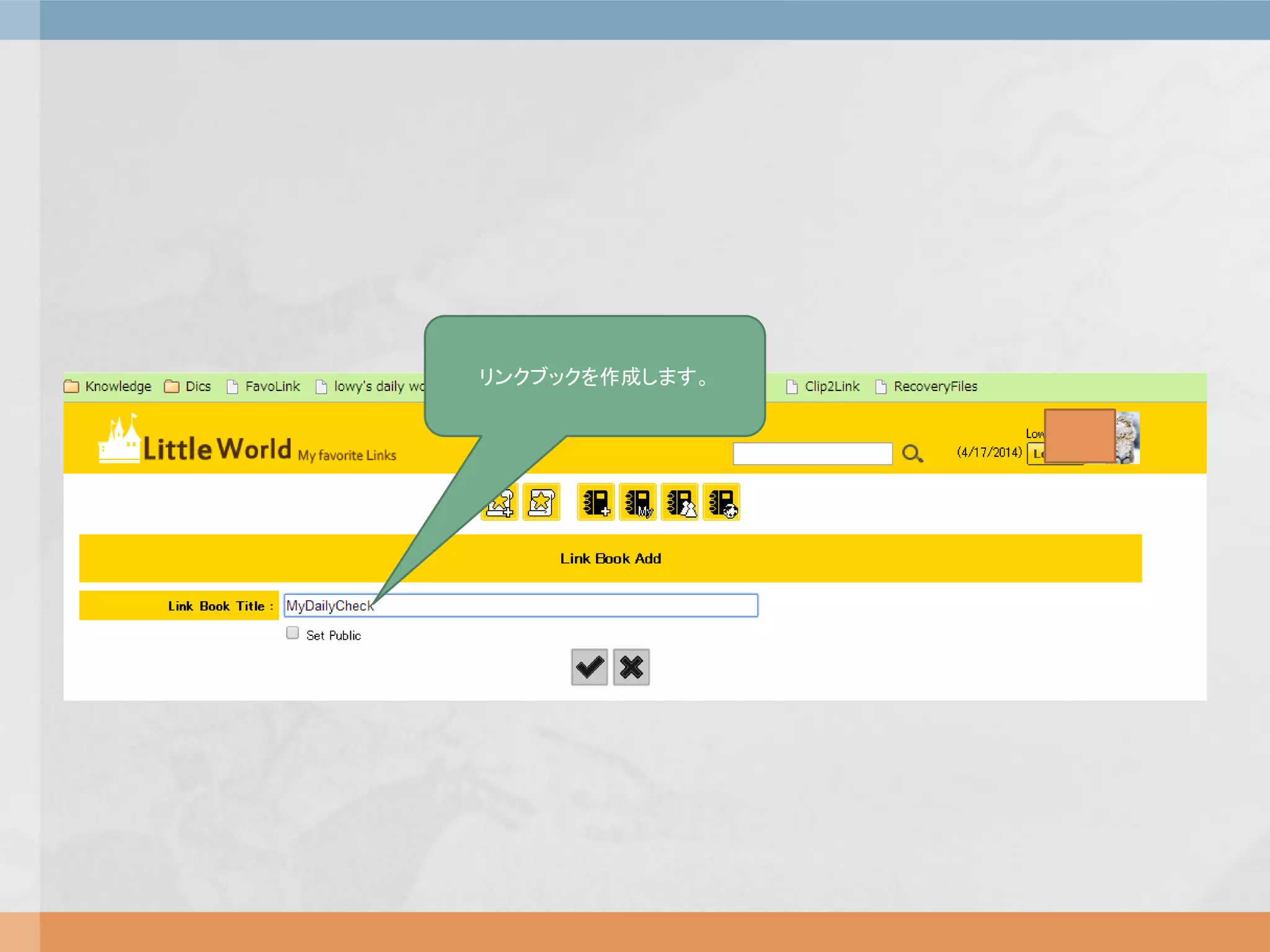
Task: Open the FavoLink bookmark
Action: 264,387
